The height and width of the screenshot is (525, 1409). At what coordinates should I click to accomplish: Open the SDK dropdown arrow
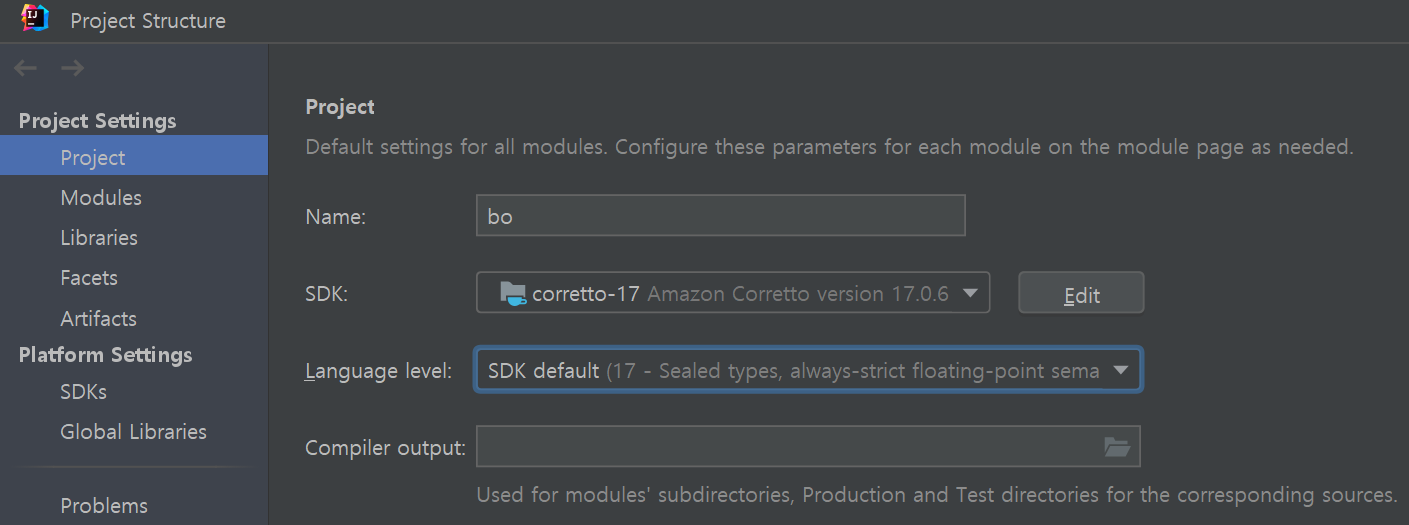(969, 293)
